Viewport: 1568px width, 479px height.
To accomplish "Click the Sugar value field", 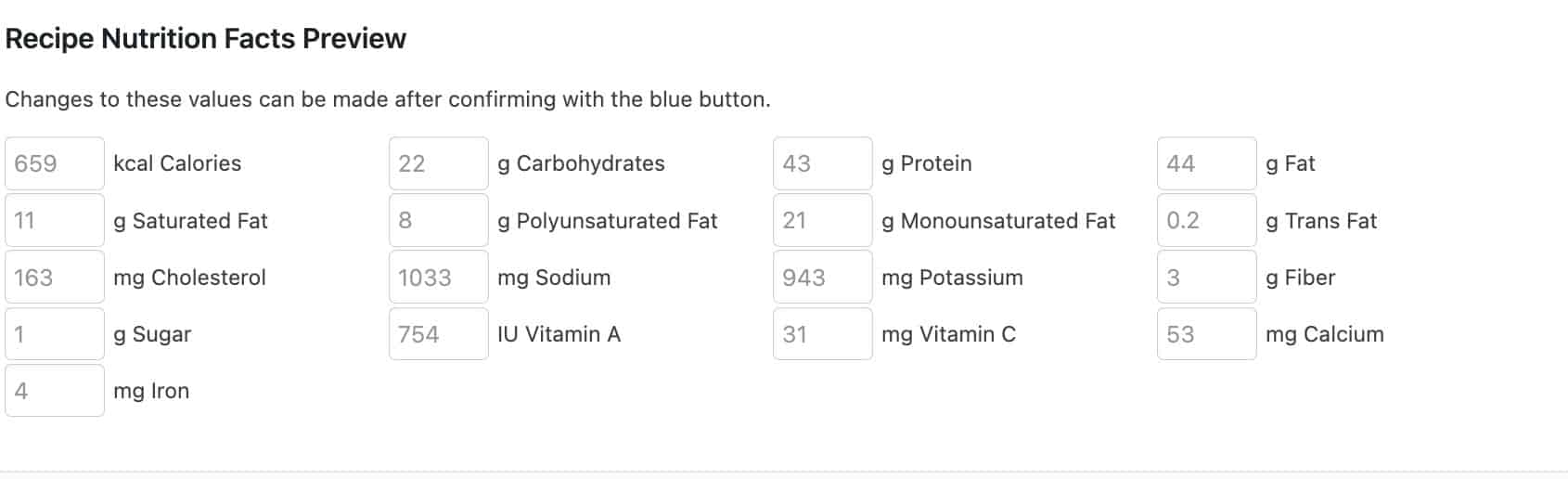I will pos(55,333).
